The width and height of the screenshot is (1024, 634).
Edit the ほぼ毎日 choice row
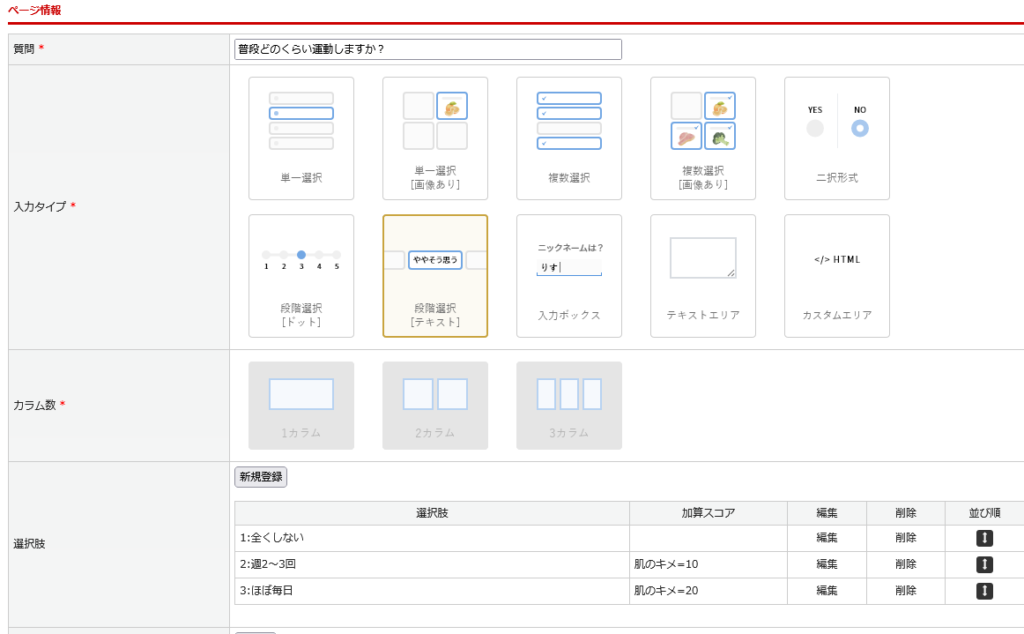(827, 591)
